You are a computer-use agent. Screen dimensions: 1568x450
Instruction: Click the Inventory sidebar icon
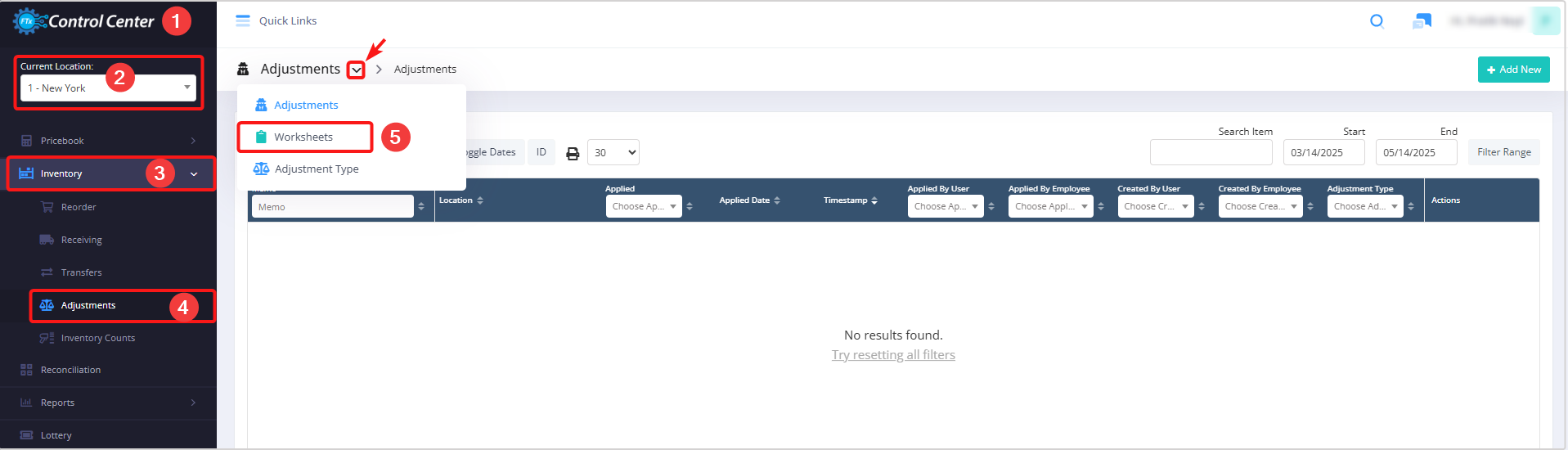click(26, 173)
